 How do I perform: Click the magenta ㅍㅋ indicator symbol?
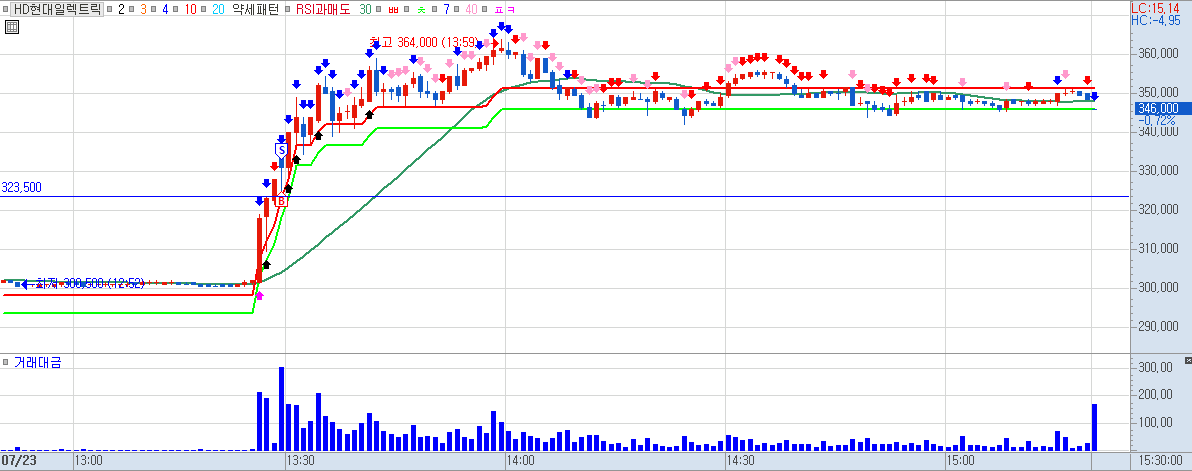tap(504, 10)
